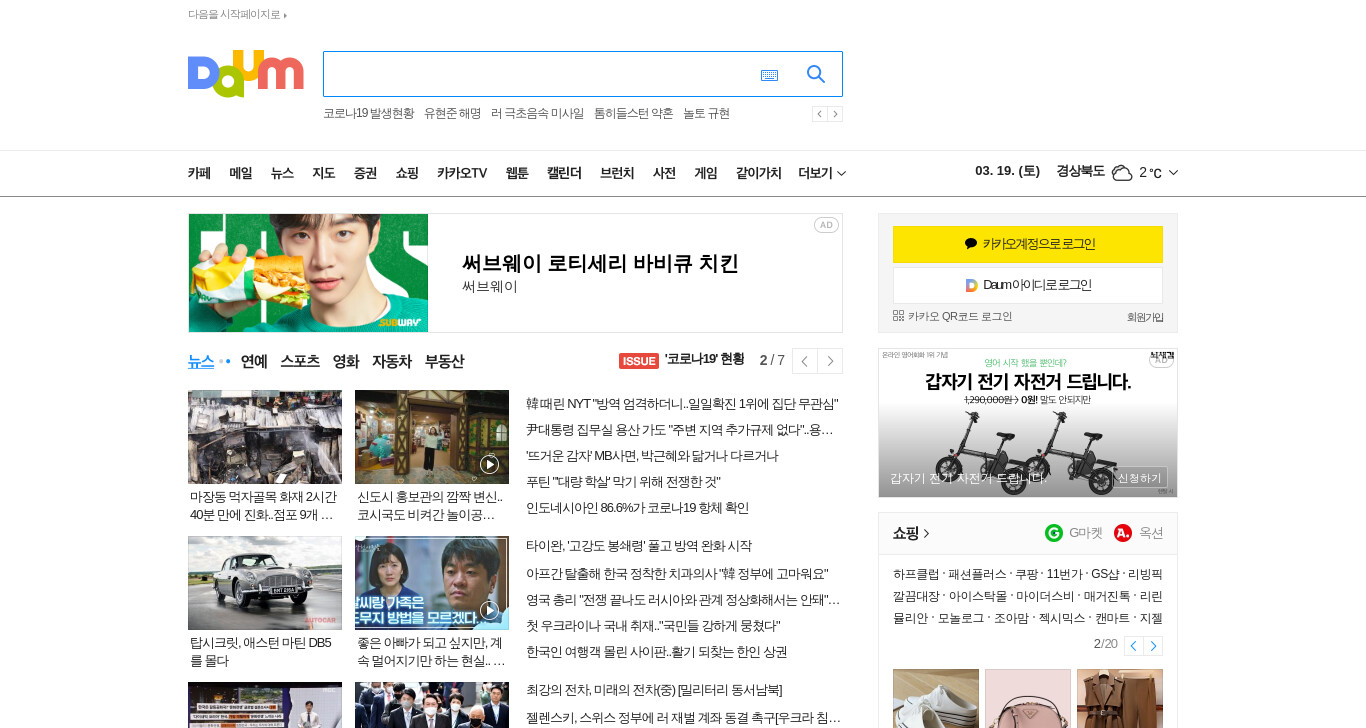Open 뉴스 in the top menu

(x=282, y=173)
